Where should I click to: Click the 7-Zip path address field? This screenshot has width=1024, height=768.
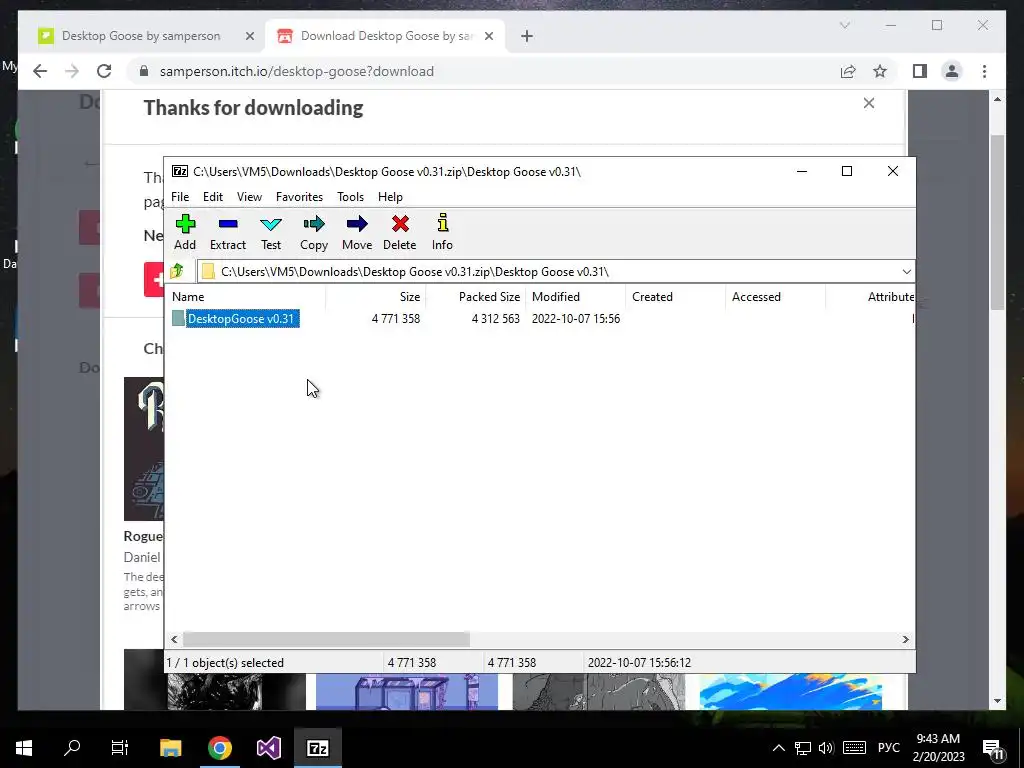click(549, 272)
